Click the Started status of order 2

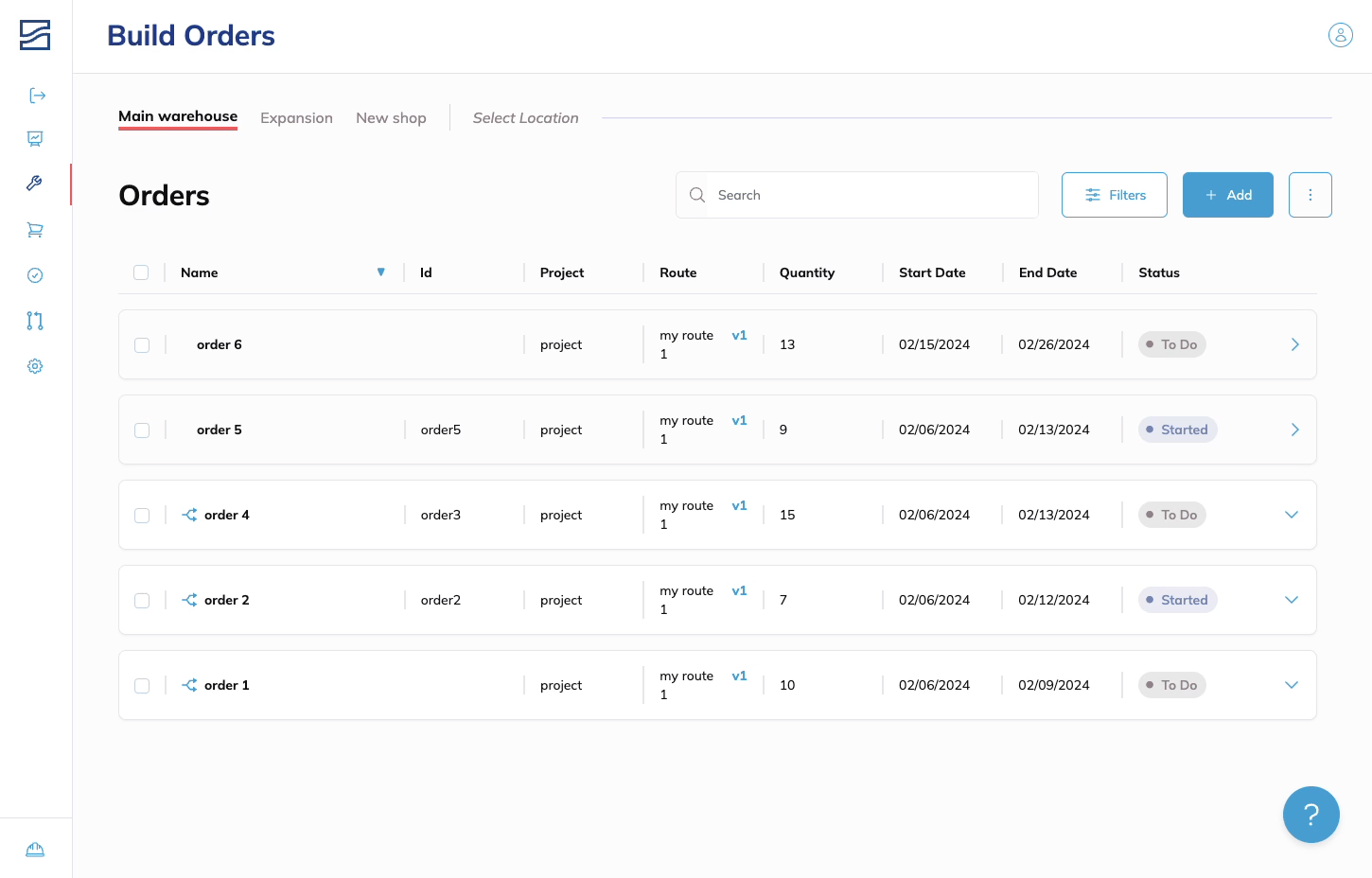[1177, 600]
